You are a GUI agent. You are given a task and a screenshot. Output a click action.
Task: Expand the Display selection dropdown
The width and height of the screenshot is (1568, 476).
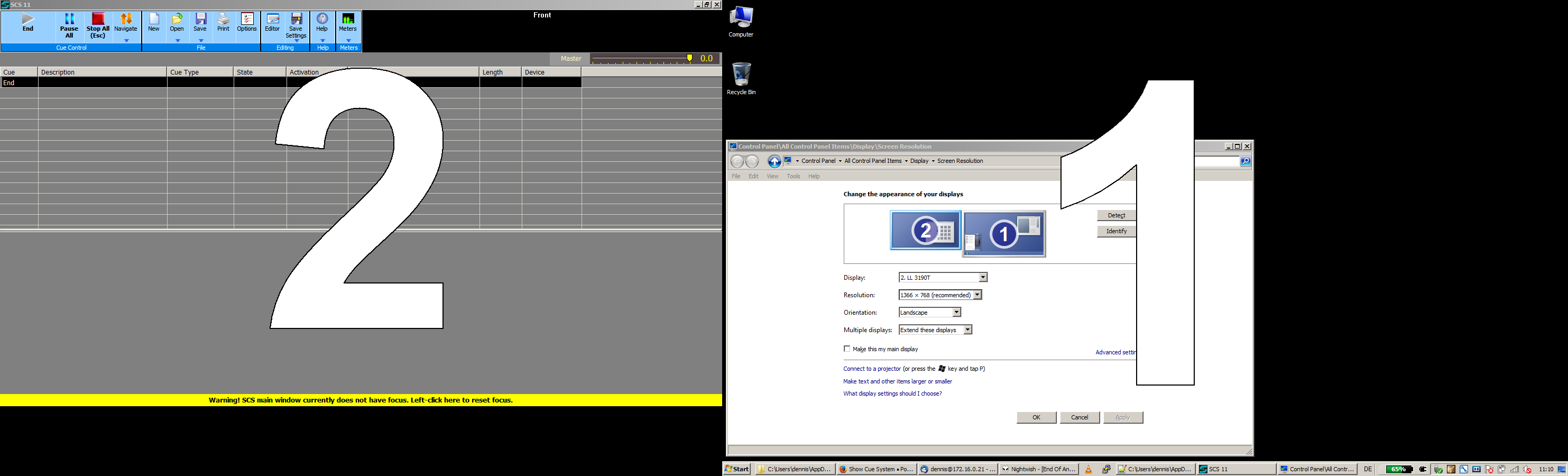coord(982,278)
